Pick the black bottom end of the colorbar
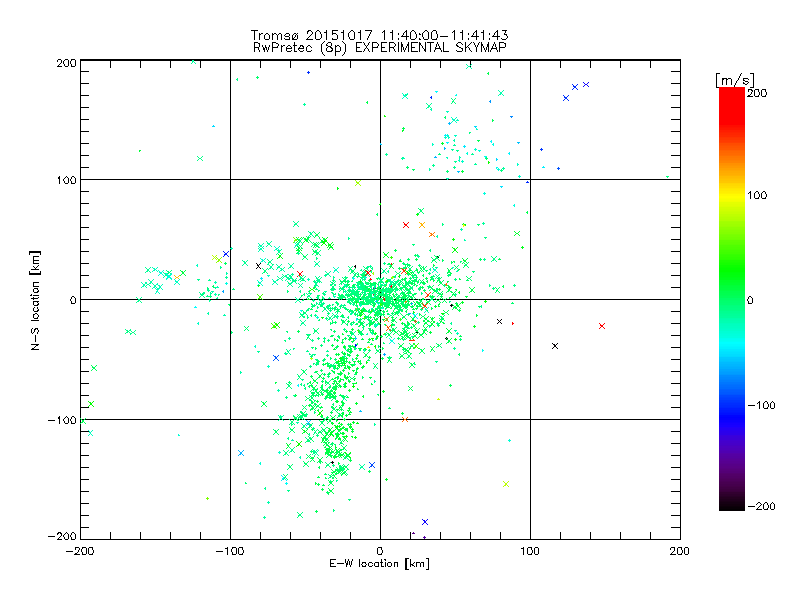800x600 pixels. (x=732, y=505)
